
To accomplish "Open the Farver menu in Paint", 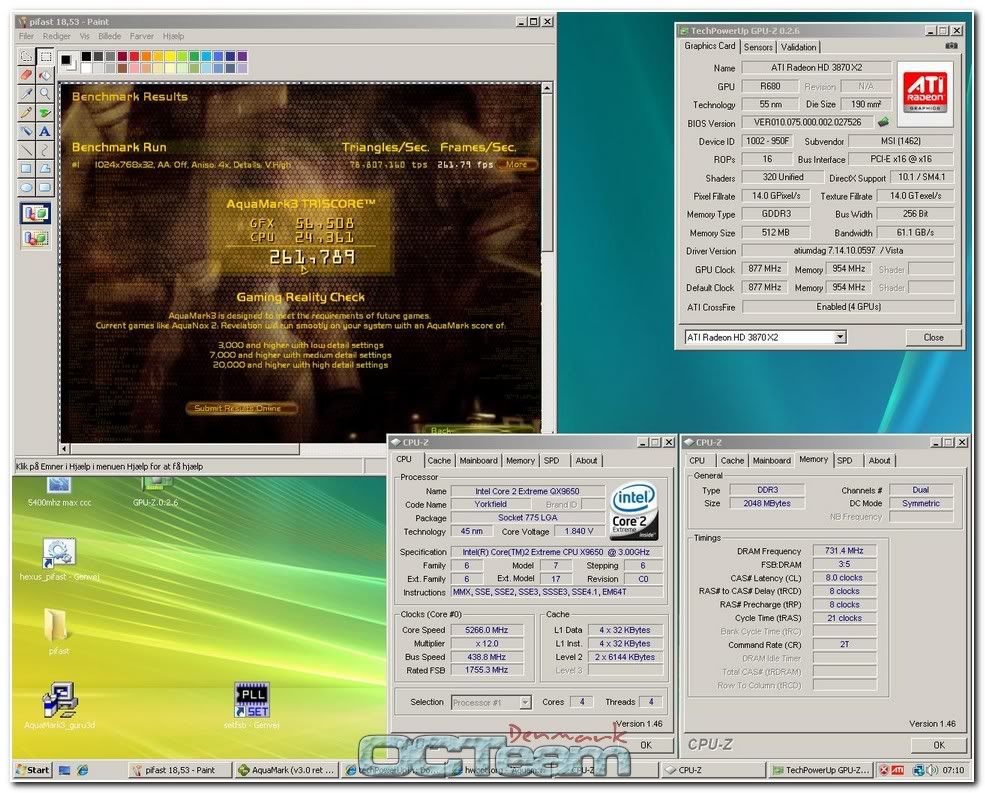I will tap(142, 36).
